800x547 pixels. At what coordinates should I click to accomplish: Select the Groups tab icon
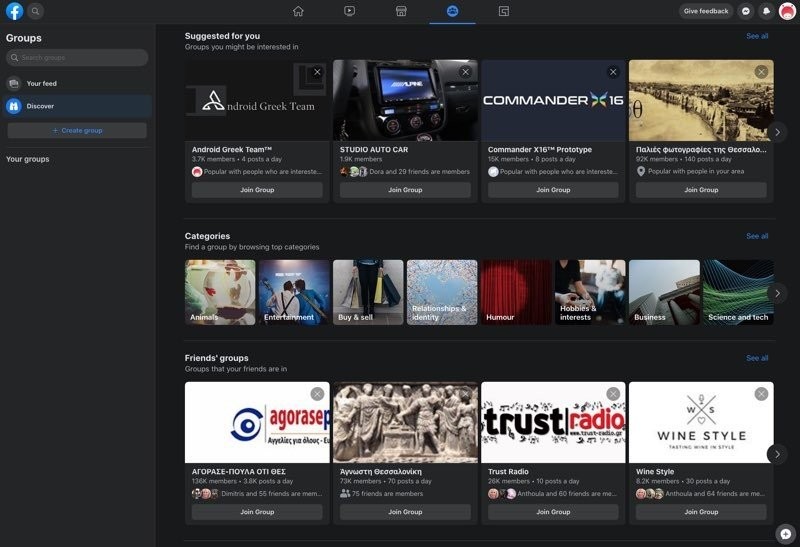pyautogui.click(x=453, y=11)
